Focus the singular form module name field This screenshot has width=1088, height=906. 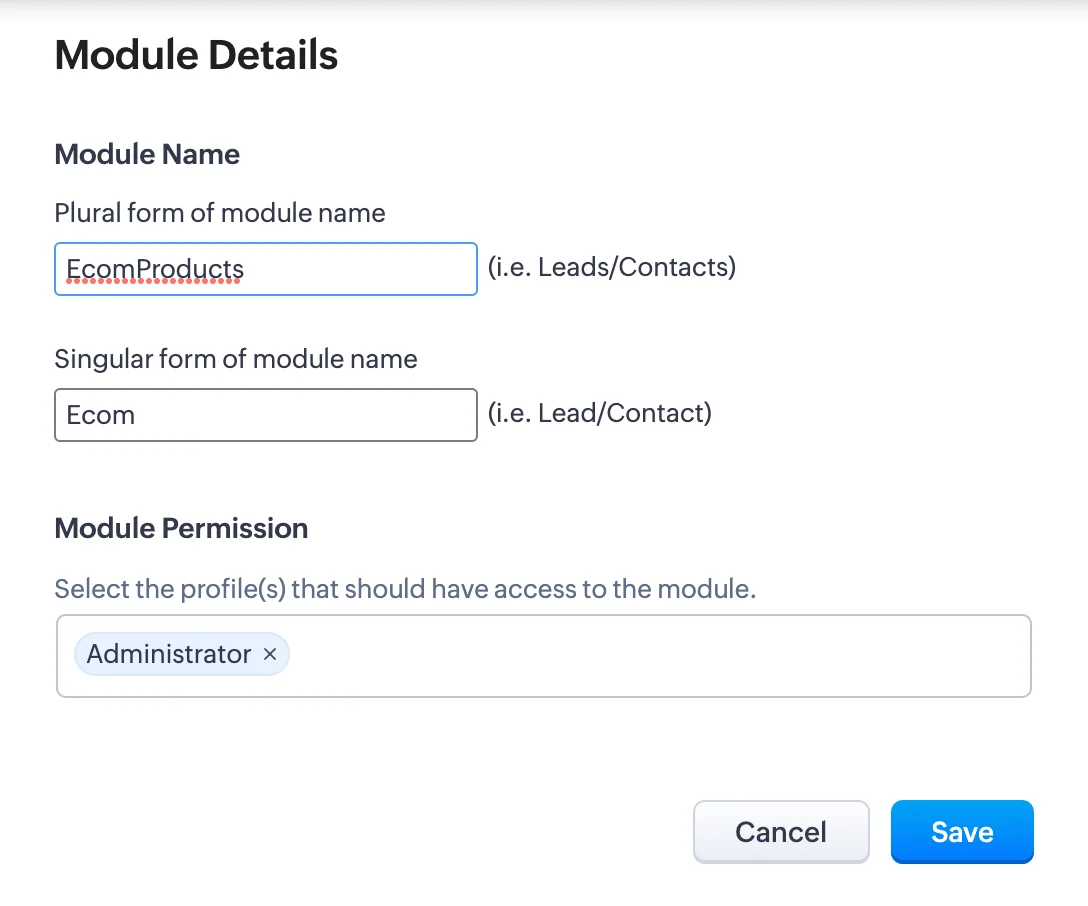click(266, 415)
